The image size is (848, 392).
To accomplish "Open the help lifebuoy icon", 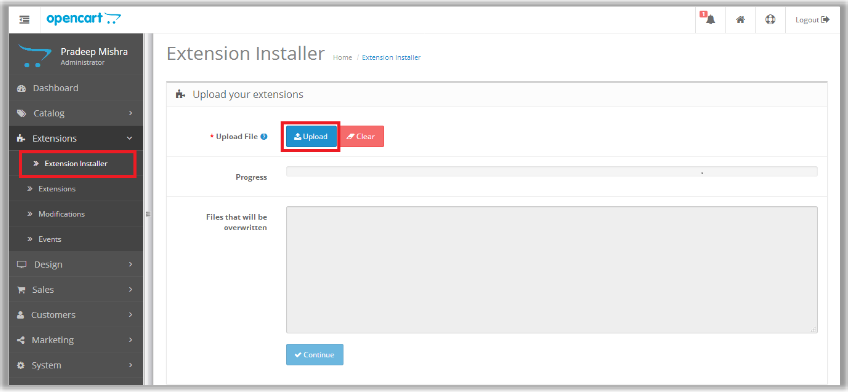I will [770, 19].
